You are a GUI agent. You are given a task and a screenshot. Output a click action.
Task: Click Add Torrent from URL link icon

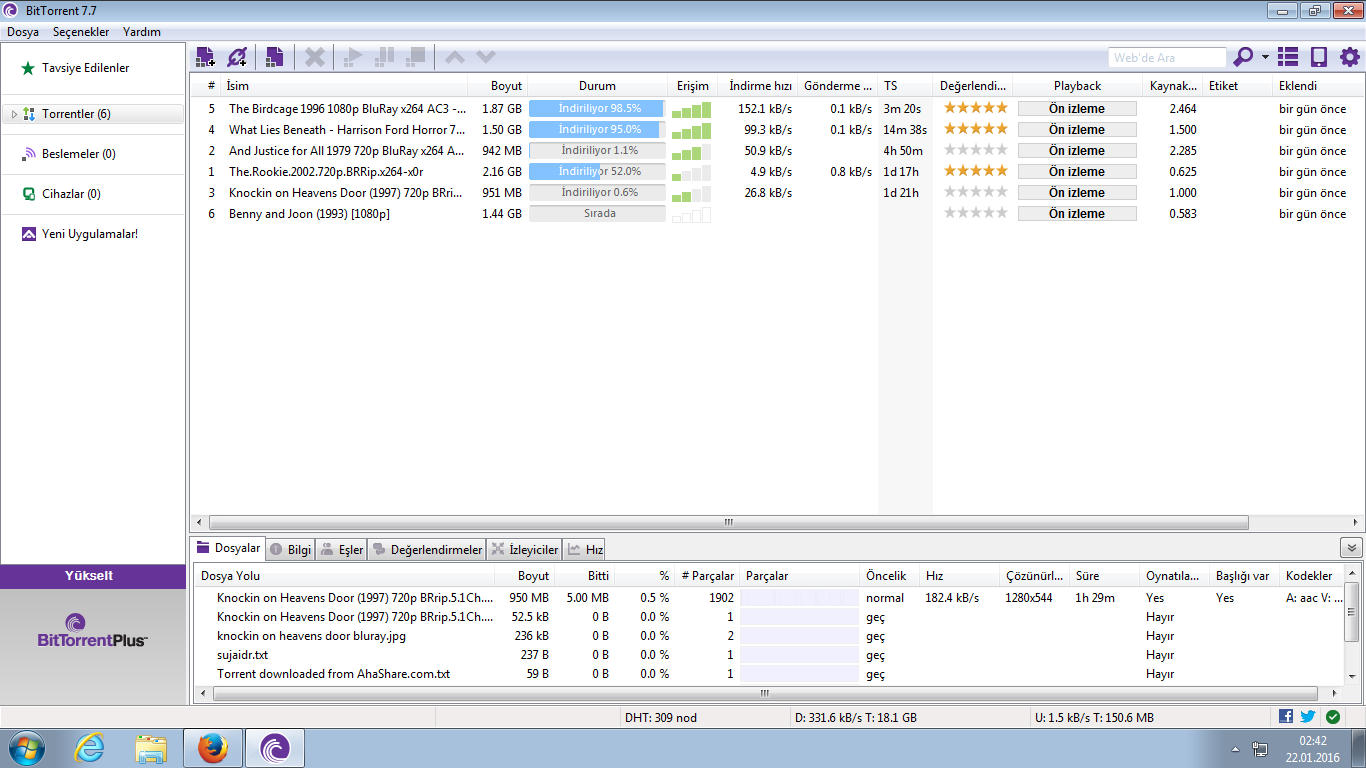coord(238,57)
